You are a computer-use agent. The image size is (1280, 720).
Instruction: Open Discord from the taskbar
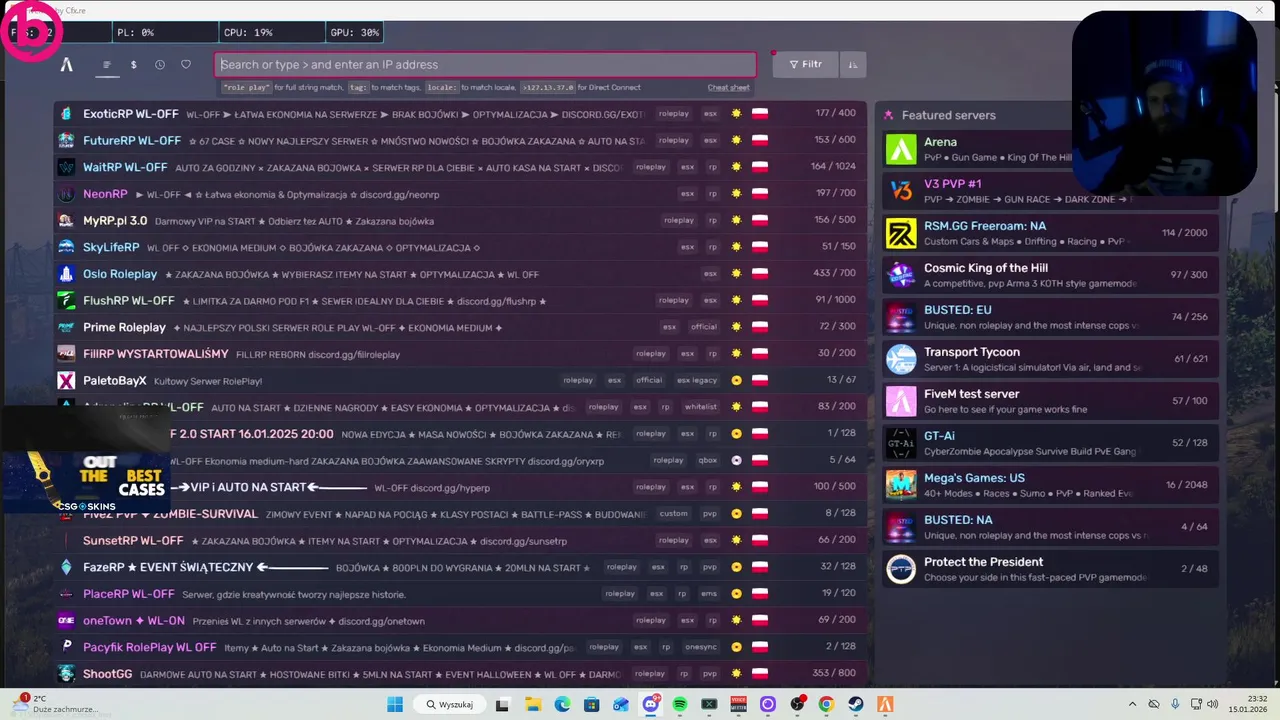(651, 705)
